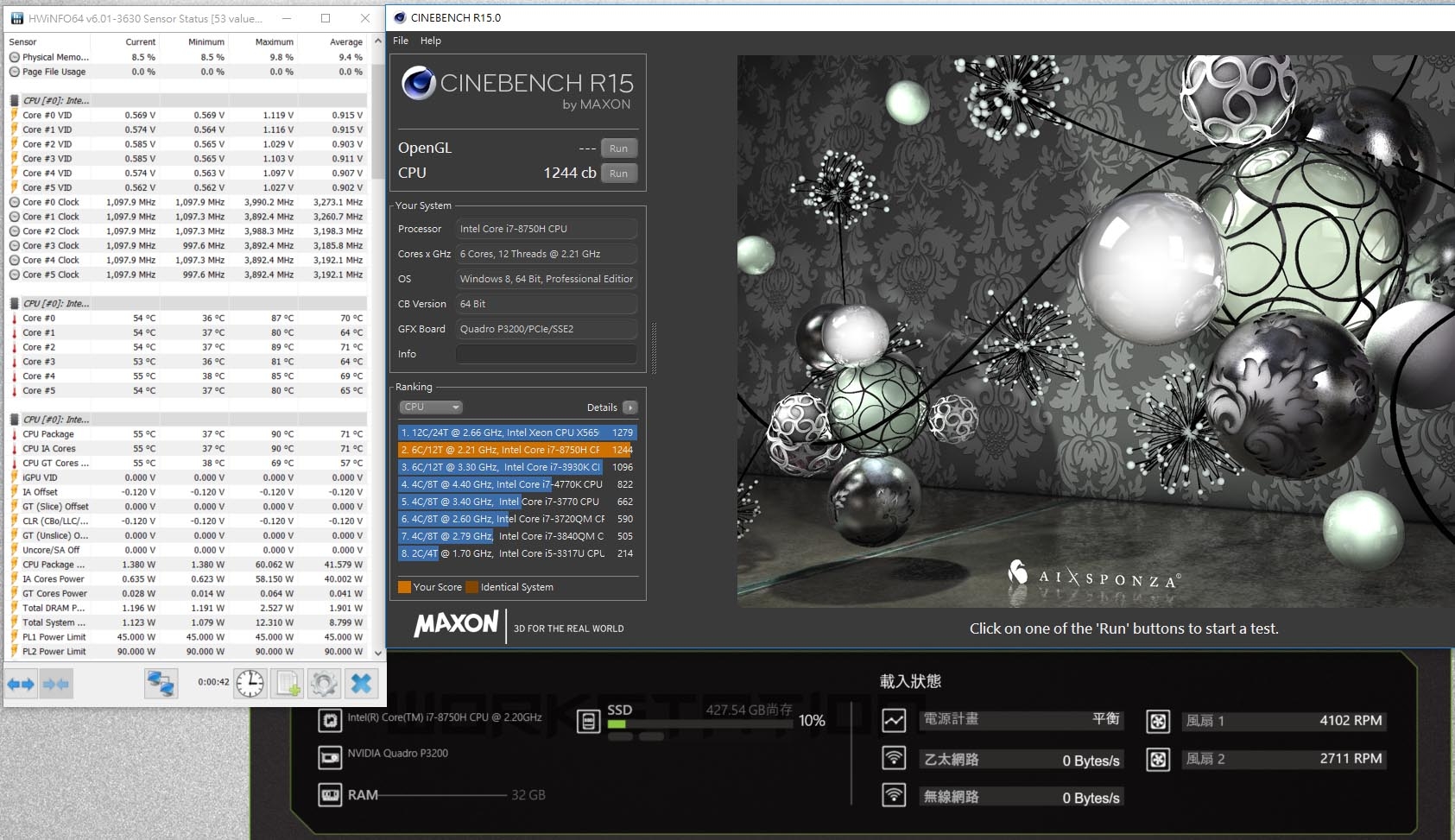1455x840 pixels.
Task: Collapse the Core #0 Clock sensor row
Action: [14, 202]
